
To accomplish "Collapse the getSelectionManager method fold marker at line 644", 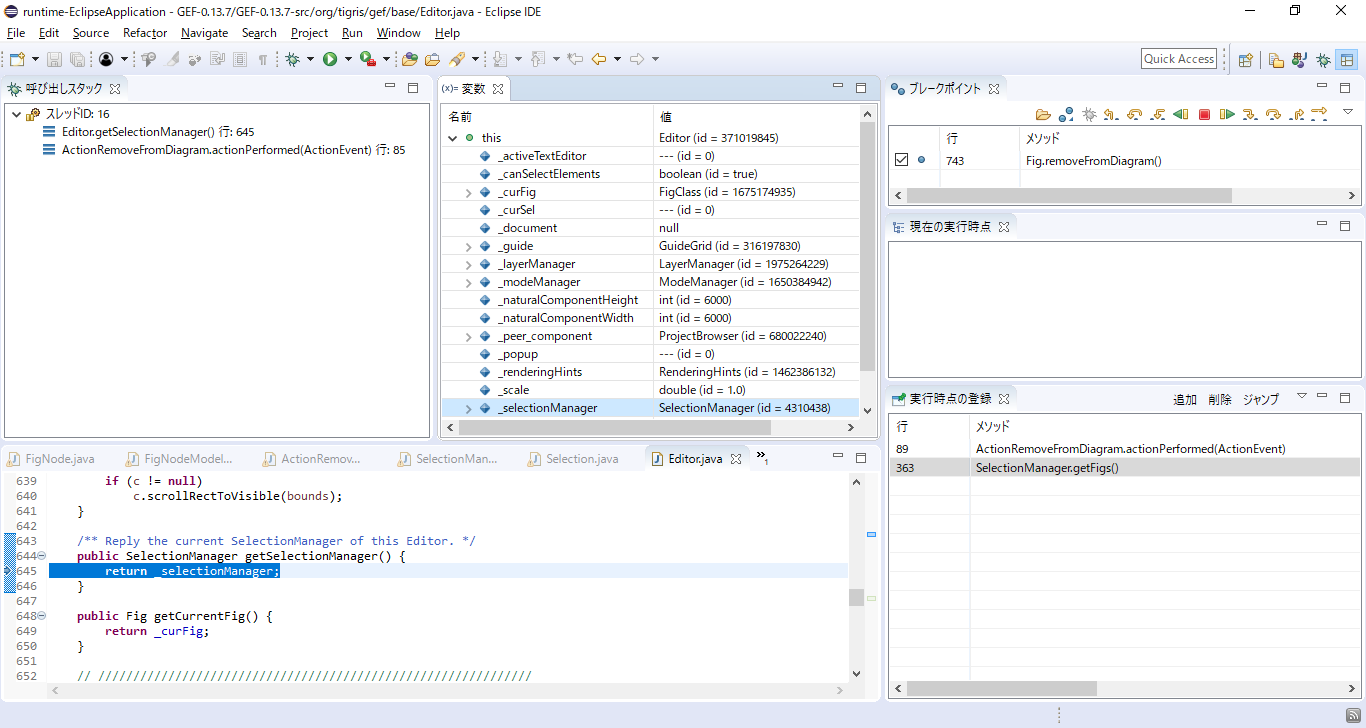I will pyautogui.click(x=42, y=556).
